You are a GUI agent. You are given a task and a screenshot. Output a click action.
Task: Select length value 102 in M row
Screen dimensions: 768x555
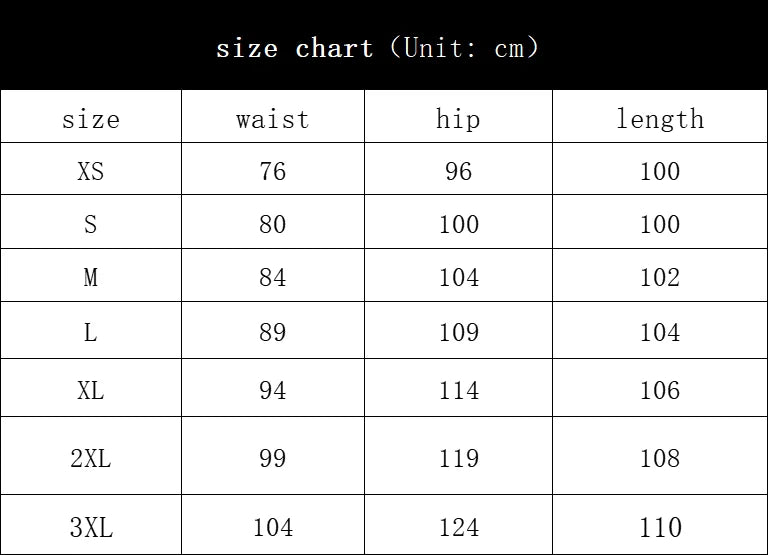coord(659,277)
